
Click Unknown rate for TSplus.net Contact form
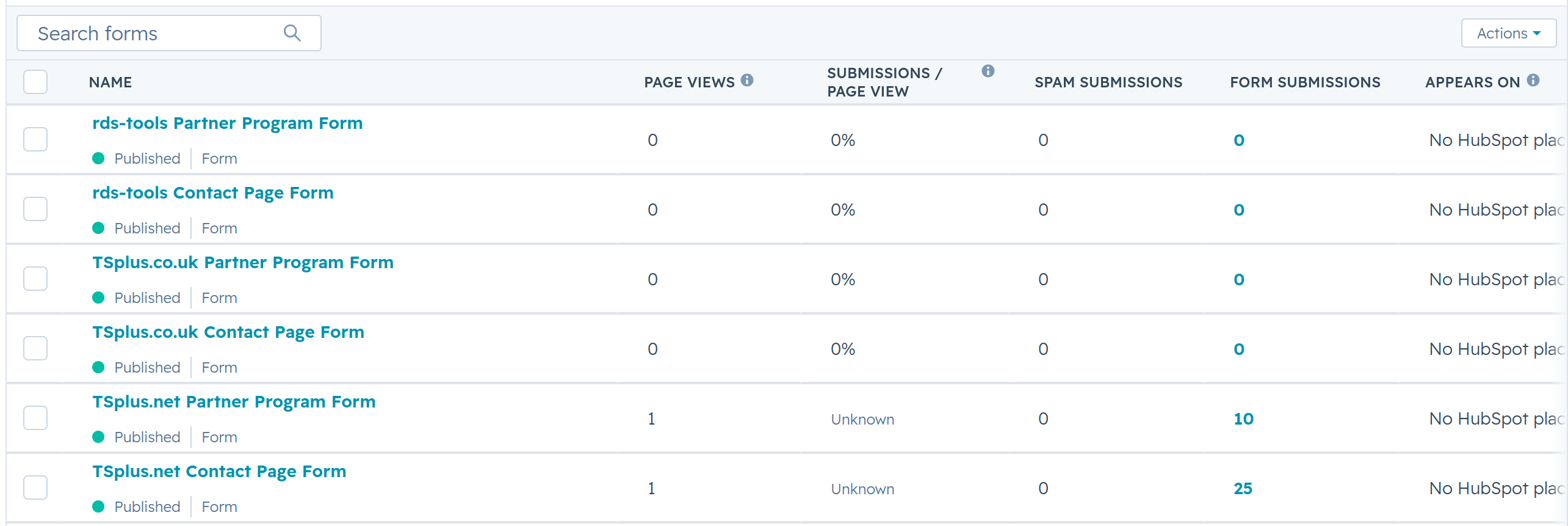(x=862, y=489)
